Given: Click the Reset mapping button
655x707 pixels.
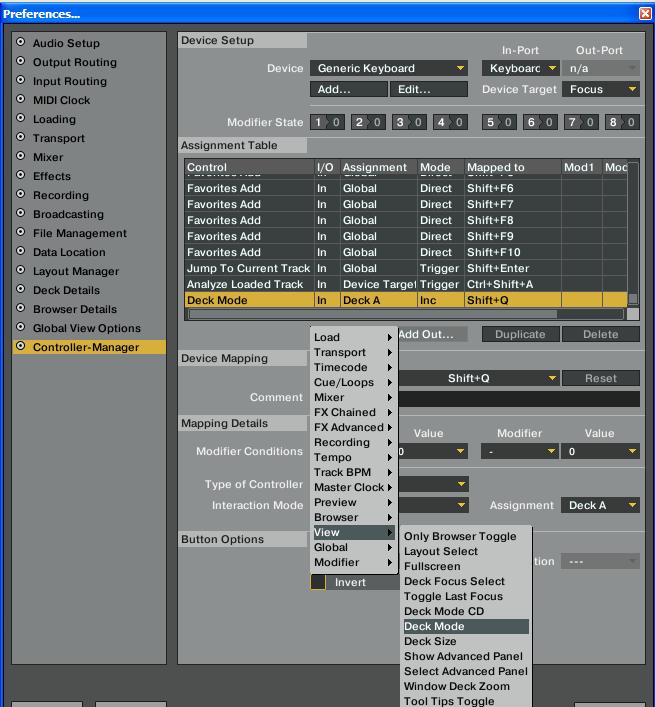Looking at the screenshot, I should (601, 378).
